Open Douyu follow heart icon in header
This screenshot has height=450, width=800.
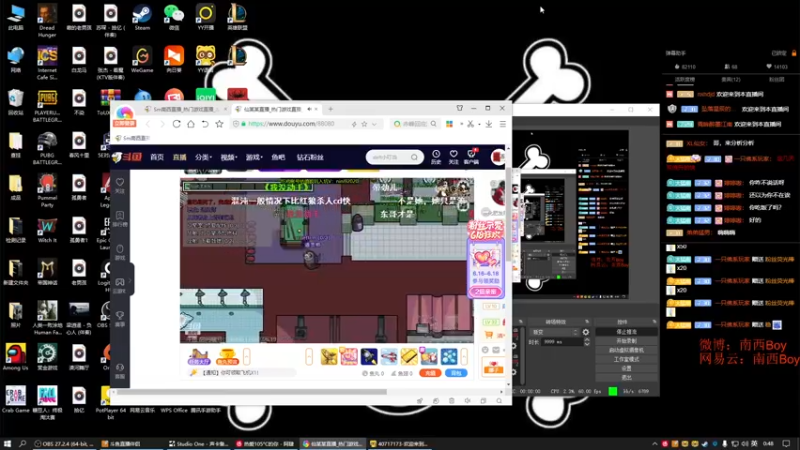[x=453, y=157]
